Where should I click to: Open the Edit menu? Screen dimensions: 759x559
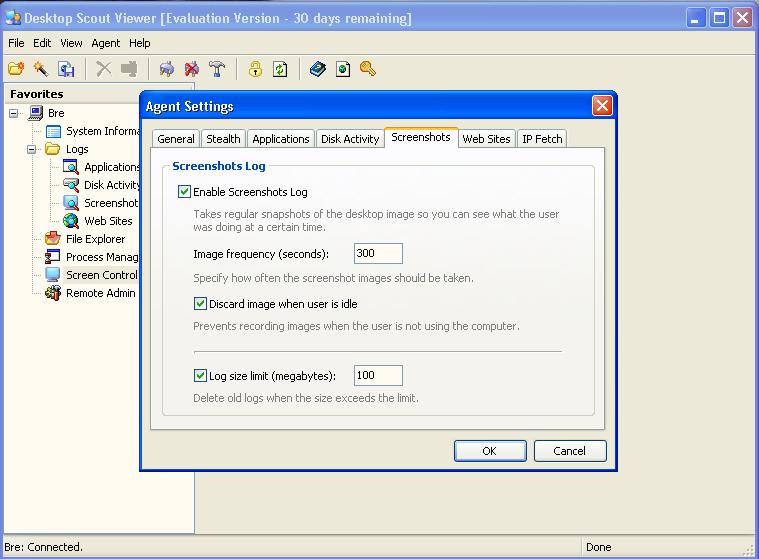pos(42,43)
